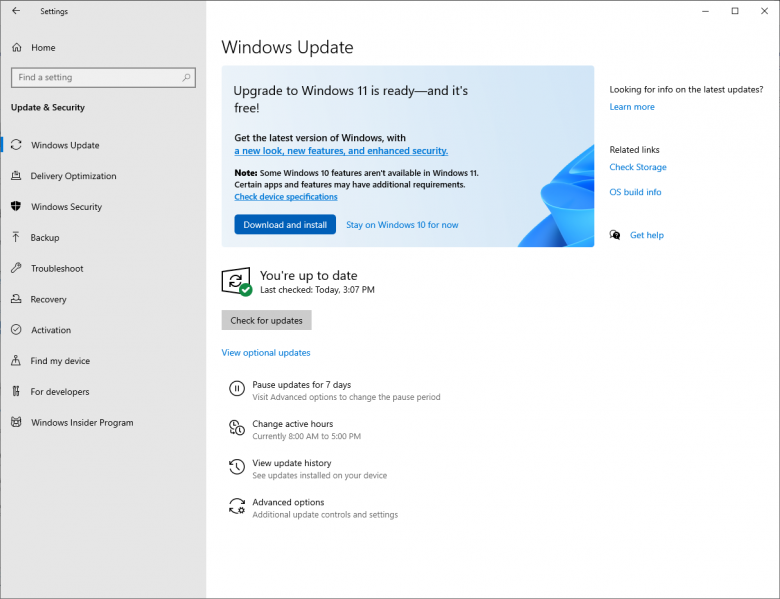Open Troubleshoot via its wrench icon
The width and height of the screenshot is (780, 599).
click(16, 269)
